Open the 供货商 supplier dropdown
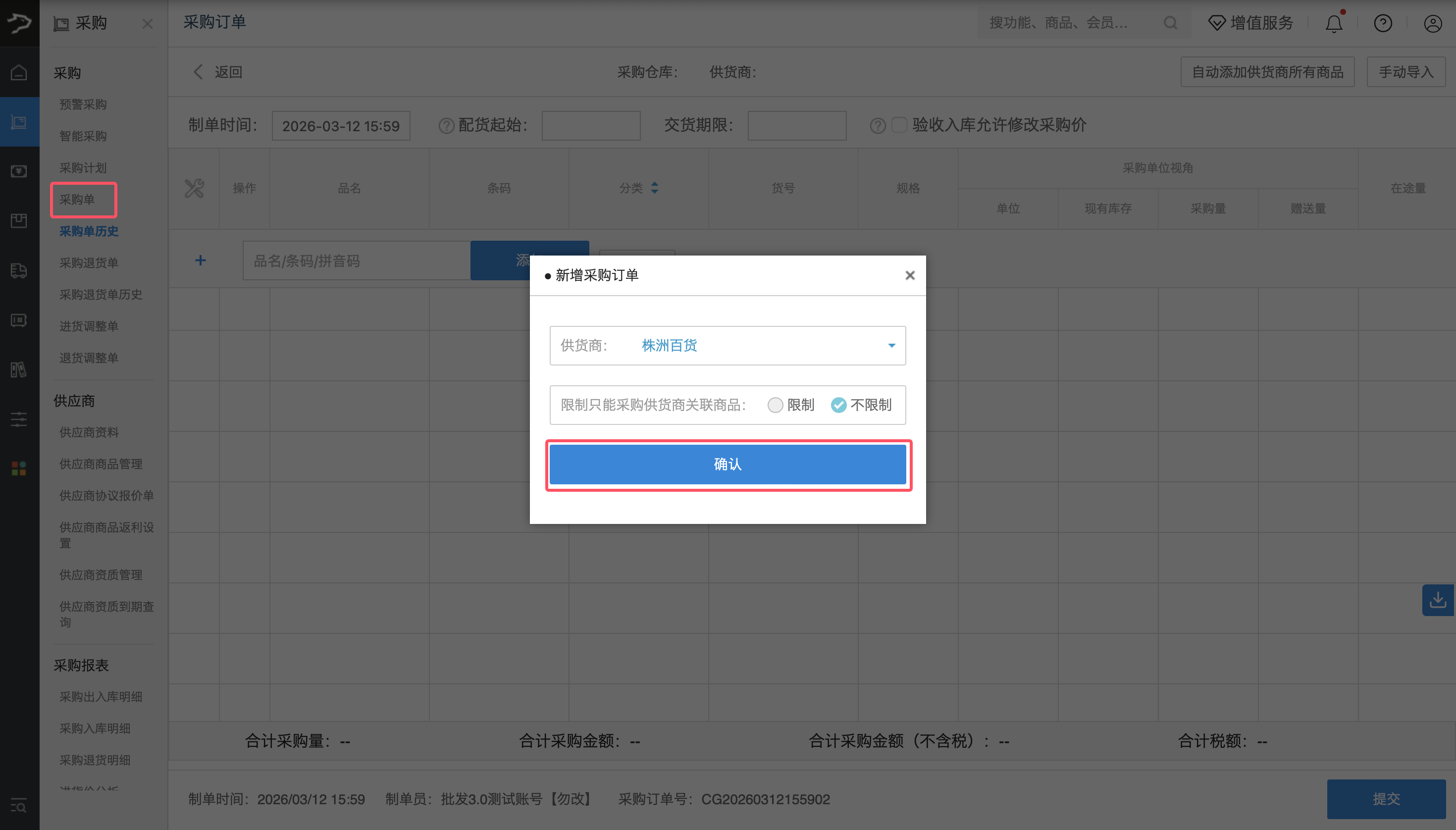The width and height of the screenshot is (1456, 830). coord(728,346)
